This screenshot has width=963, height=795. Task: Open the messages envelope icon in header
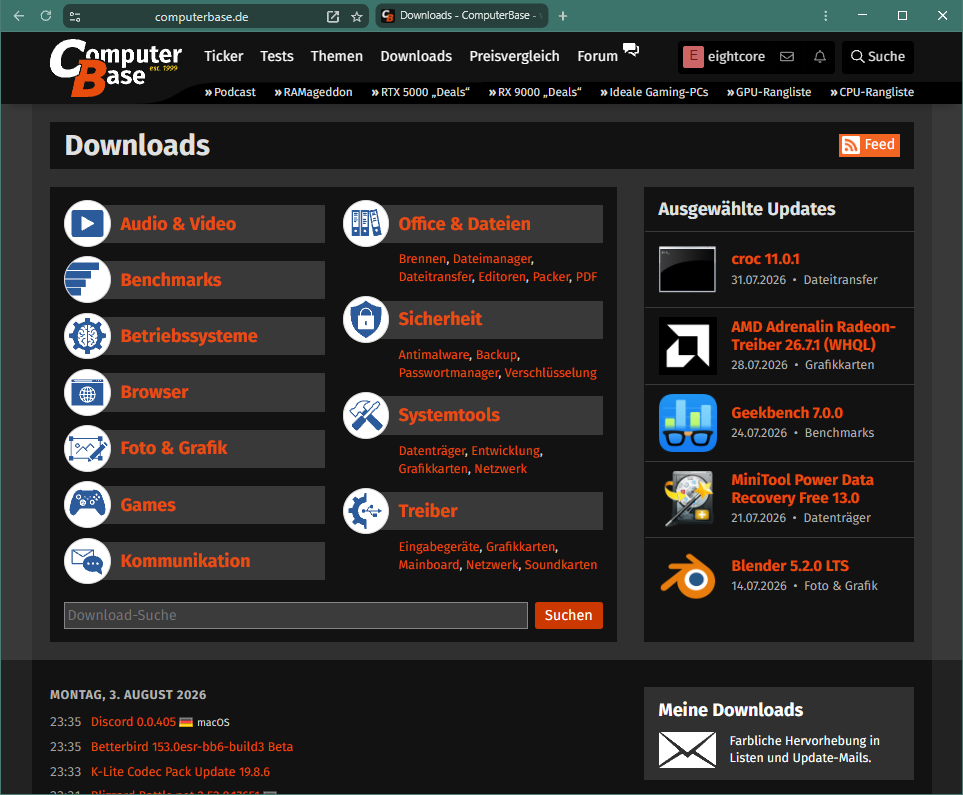pos(787,57)
